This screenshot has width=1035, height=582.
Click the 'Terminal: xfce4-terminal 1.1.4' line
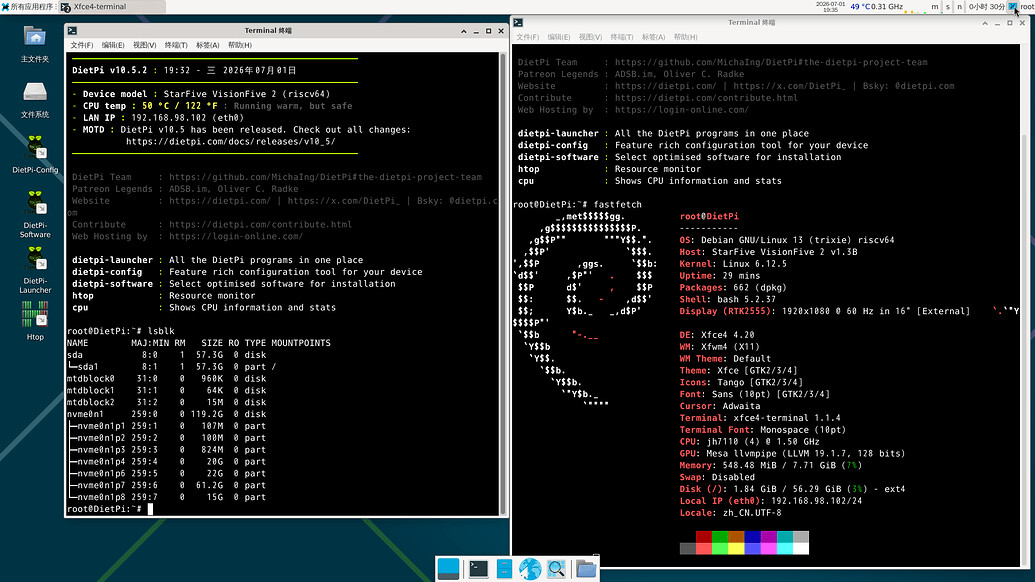[760, 418]
